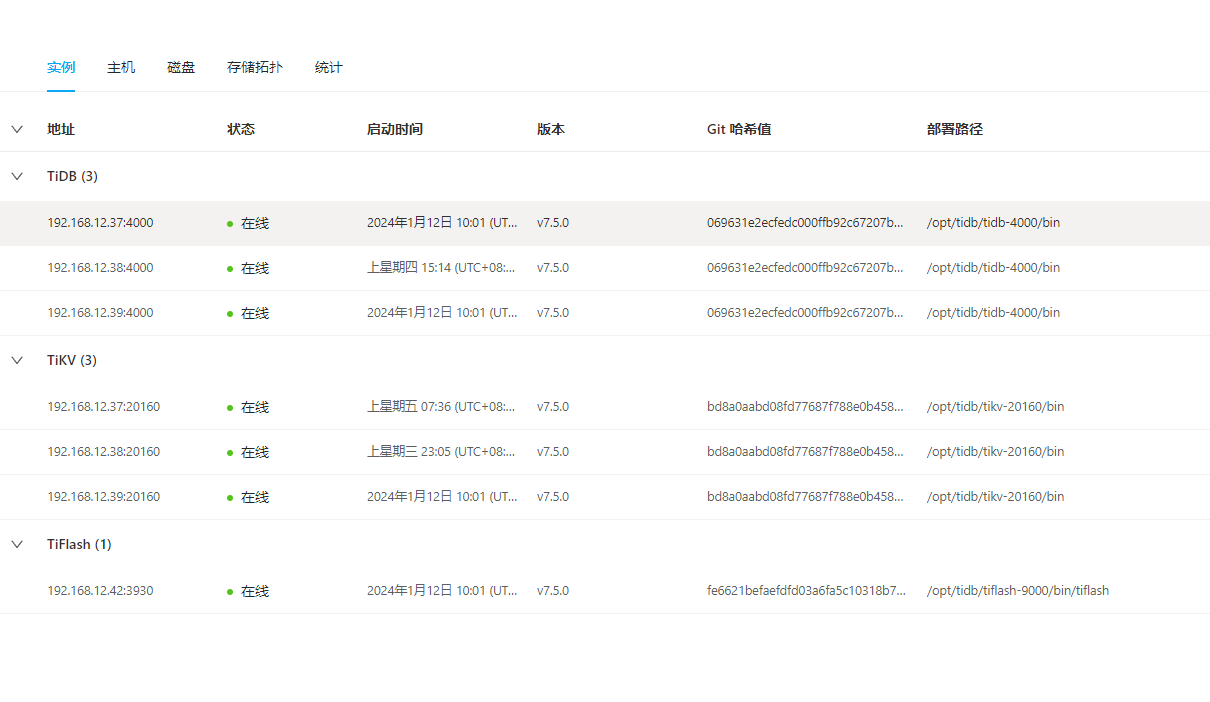Click path /opt/tidb/tiflash-9000/bin/tiflash
1210x702 pixels.
pos(1018,591)
